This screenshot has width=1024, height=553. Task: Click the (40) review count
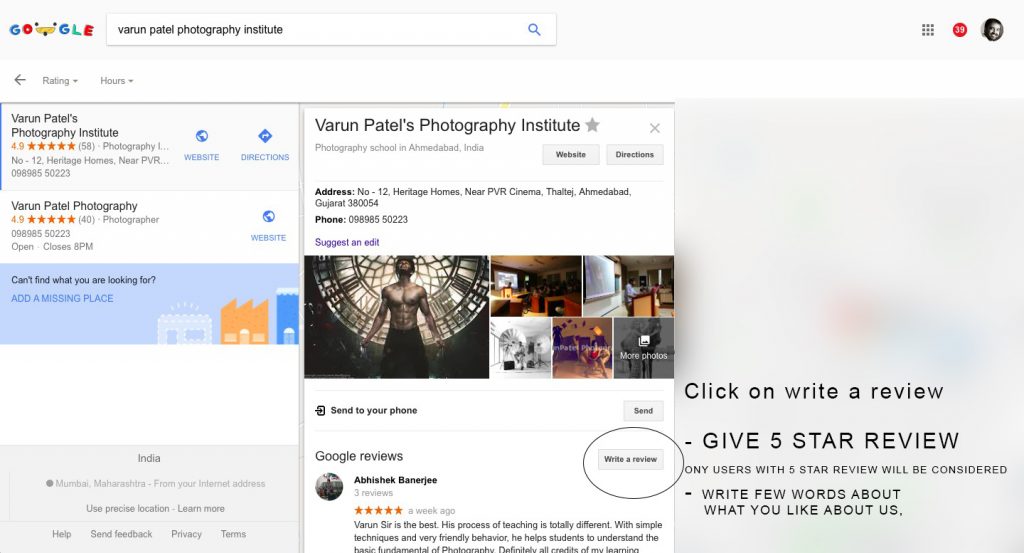point(86,219)
